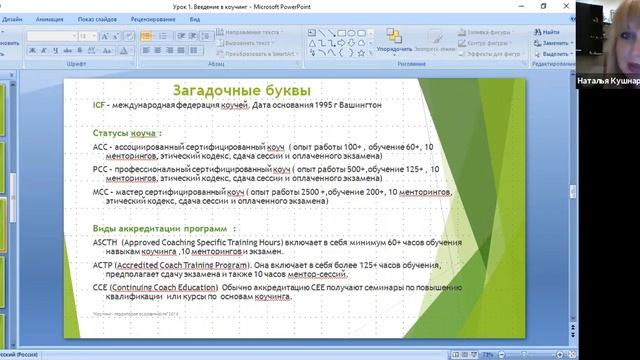The width and height of the screenshot is (640, 360).
Task: Open Экспресс-стили quick styles
Action: [435, 42]
